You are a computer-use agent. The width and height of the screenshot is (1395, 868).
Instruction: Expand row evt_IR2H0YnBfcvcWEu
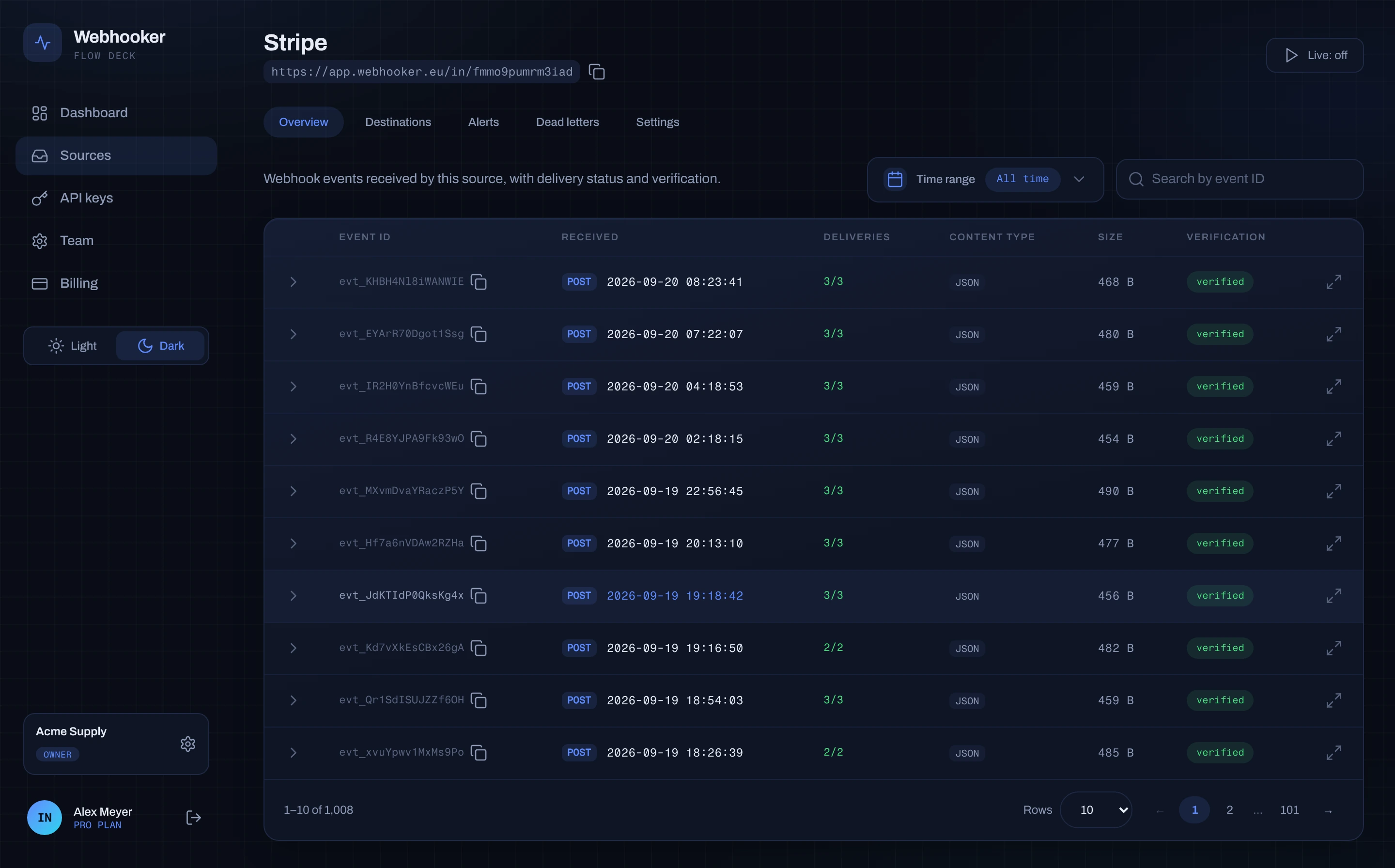294,387
